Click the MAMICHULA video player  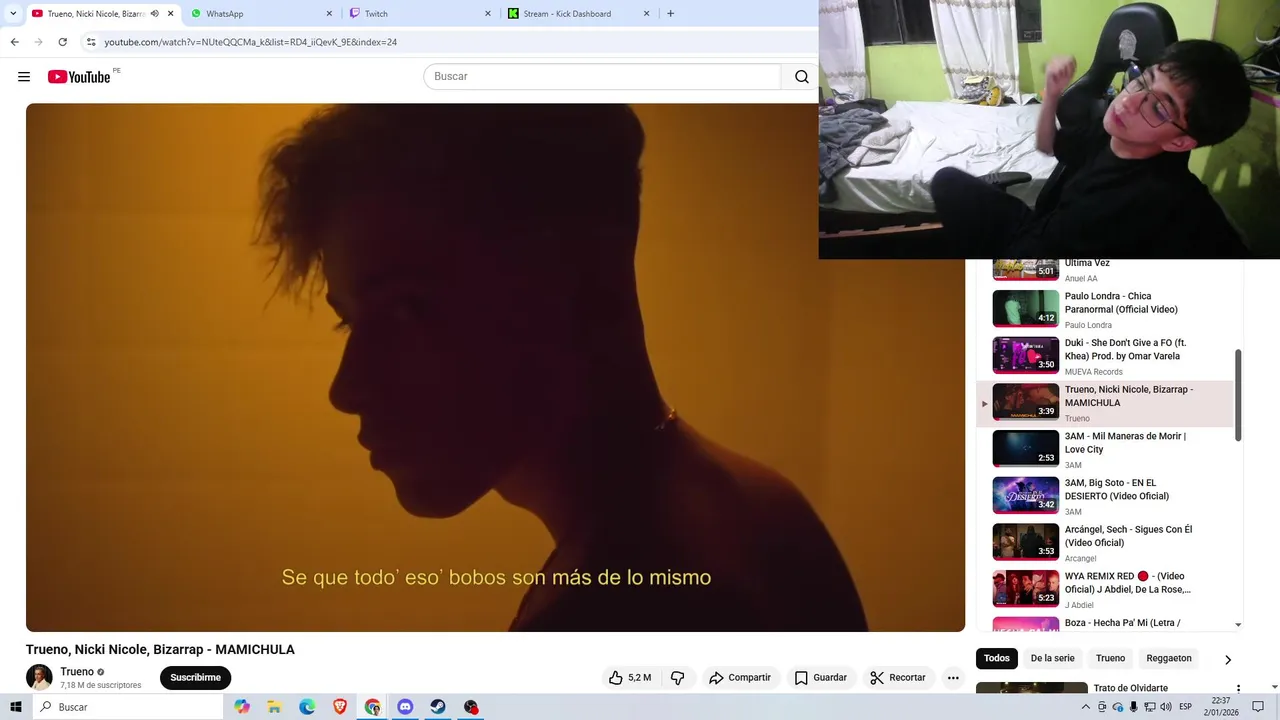pyautogui.click(x=495, y=367)
